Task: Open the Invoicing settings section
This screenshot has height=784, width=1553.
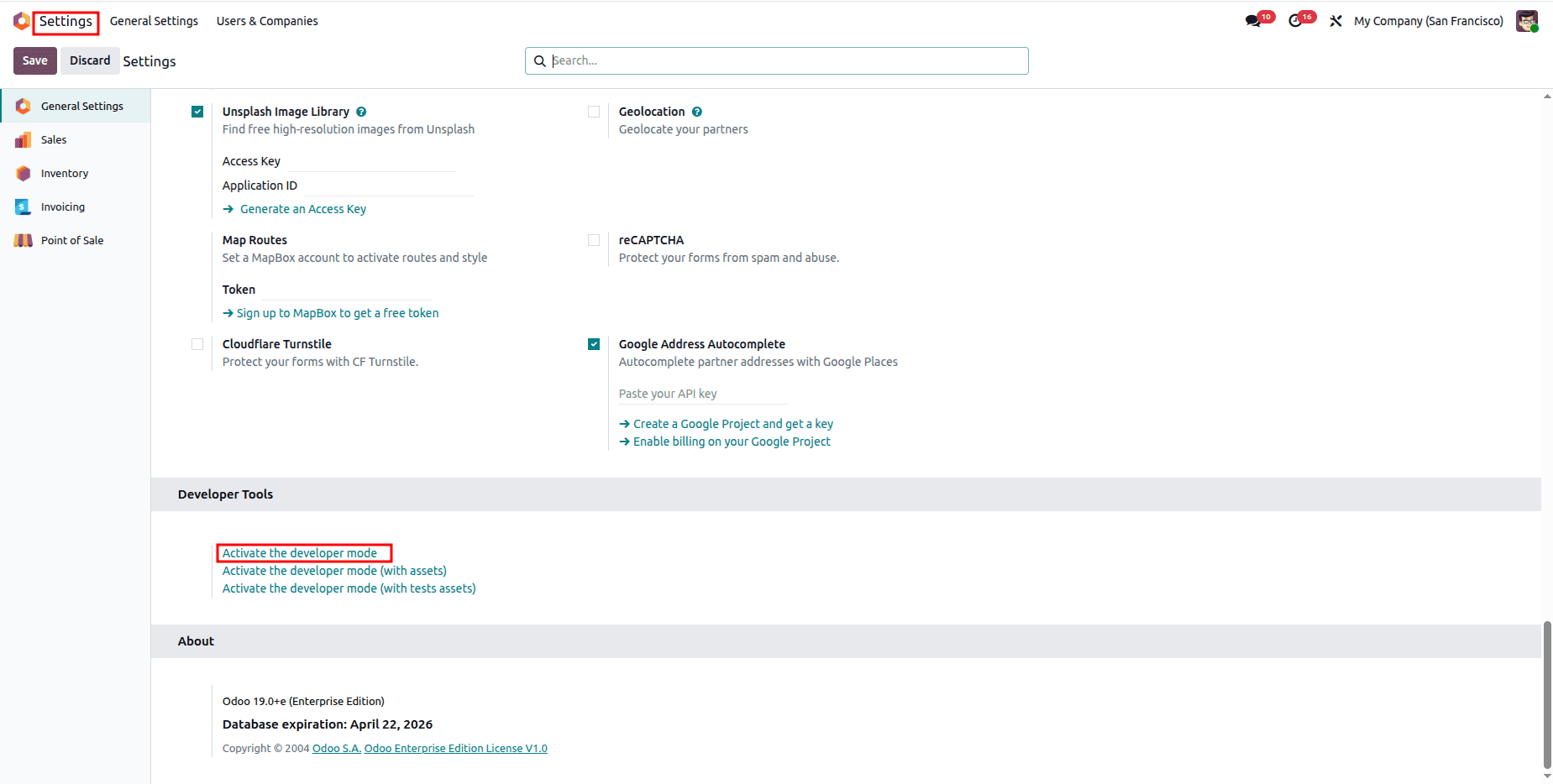Action: 63,206
